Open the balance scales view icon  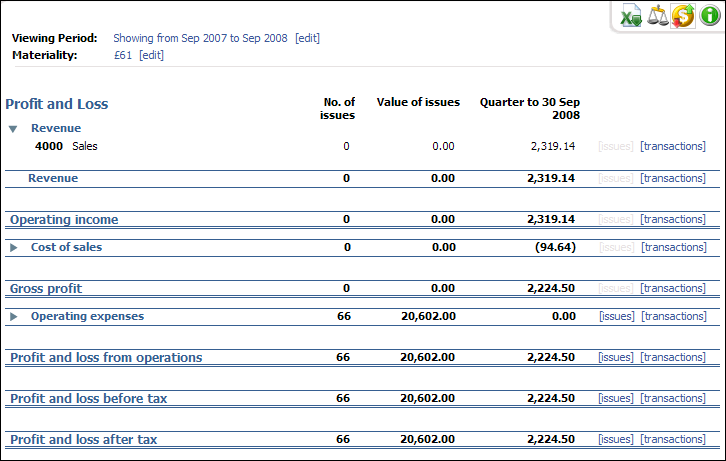658,16
